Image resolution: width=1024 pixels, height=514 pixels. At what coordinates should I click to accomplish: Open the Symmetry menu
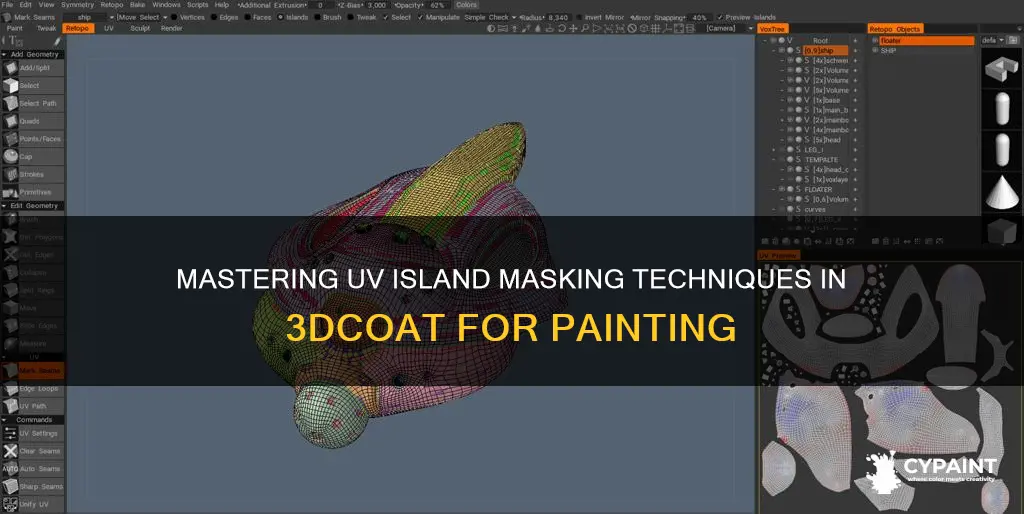(77, 5)
